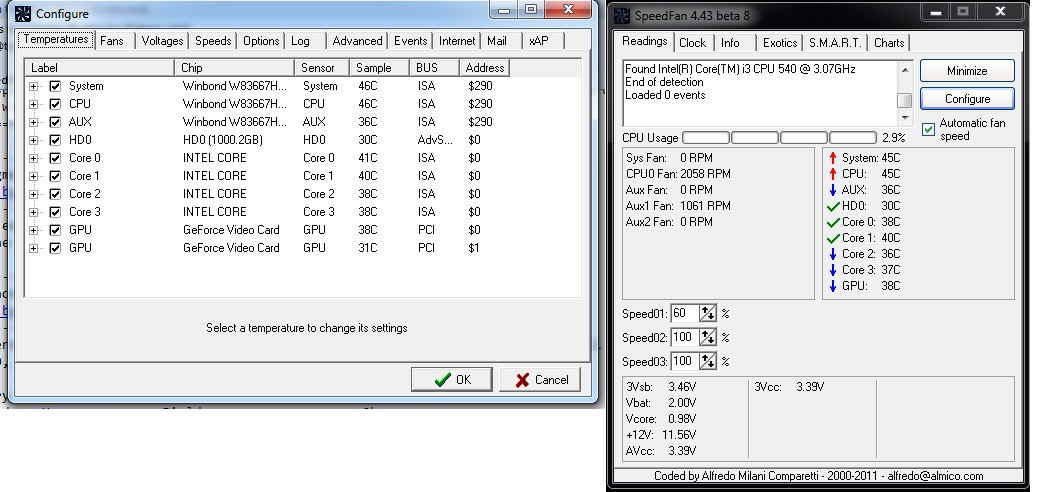Image resolution: width=1037 pixels, height=492 pixels.
Task: Click the Minimize button in SpeedFan
Action: (x=967, y=71)
